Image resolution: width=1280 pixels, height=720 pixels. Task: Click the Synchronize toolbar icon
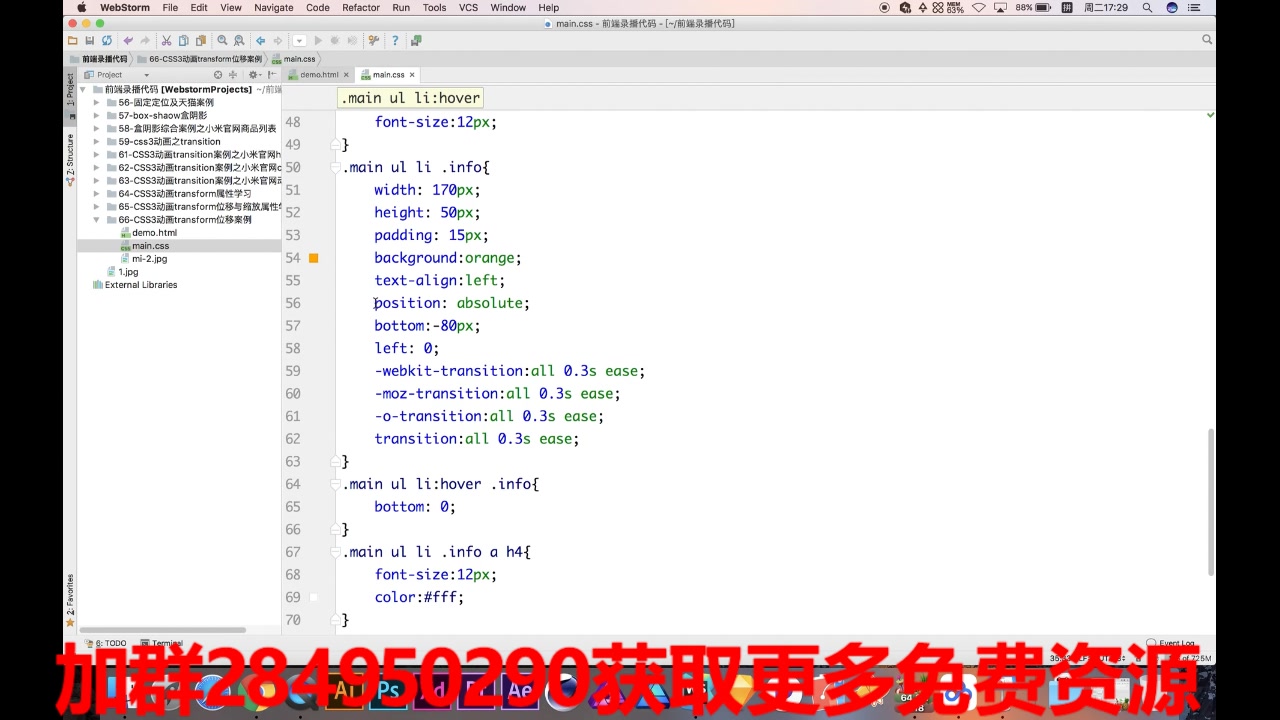click(106, 41)
